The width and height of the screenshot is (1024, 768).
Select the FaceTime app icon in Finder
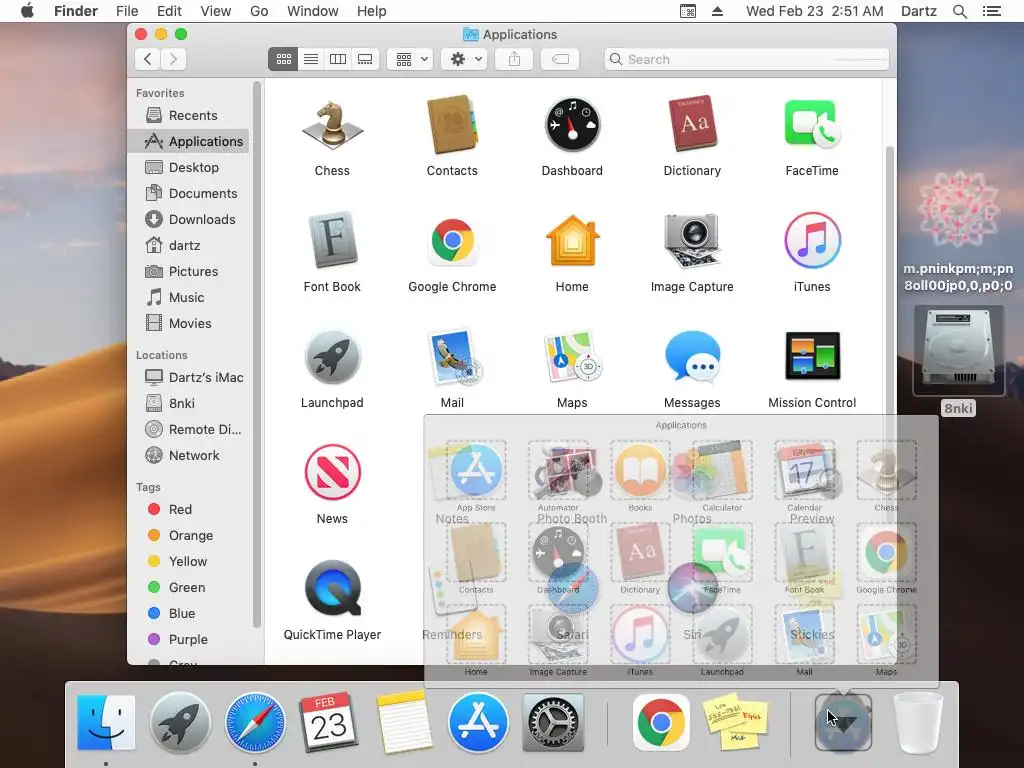[x=812, y=125]
